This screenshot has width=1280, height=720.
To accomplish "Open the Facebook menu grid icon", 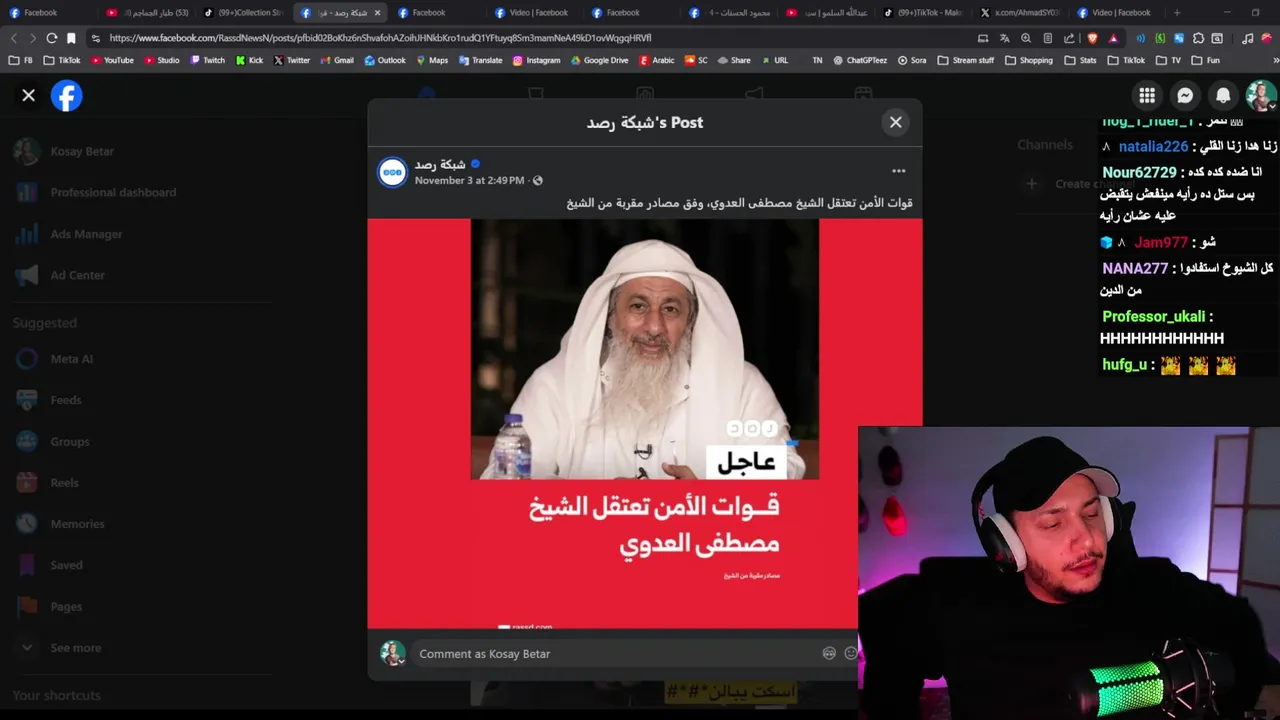I will [x=1147, y=96].
